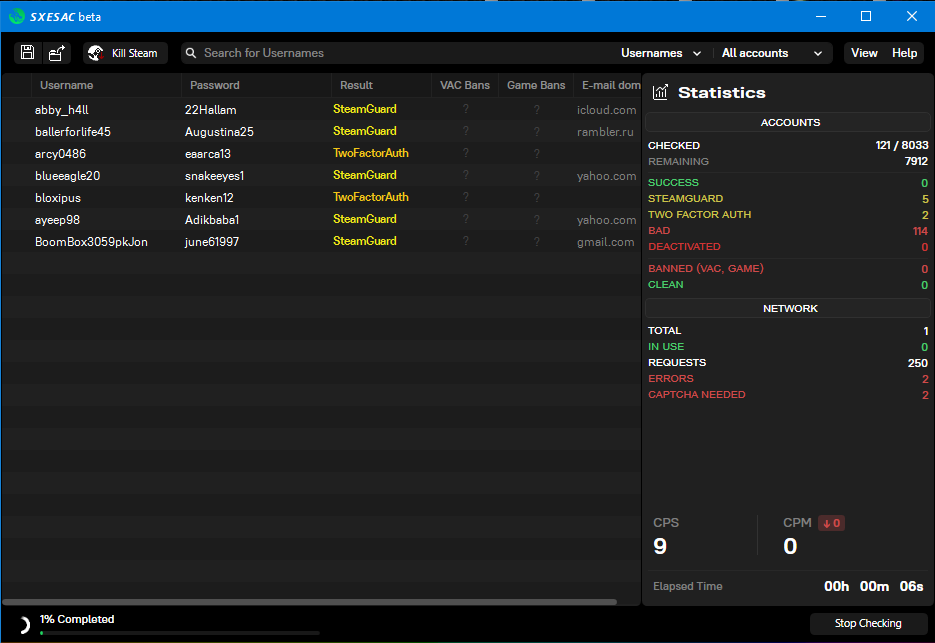935x643 pixels.
Task: Select the BoomBox3059pkJon username
Action: point(91,242)
